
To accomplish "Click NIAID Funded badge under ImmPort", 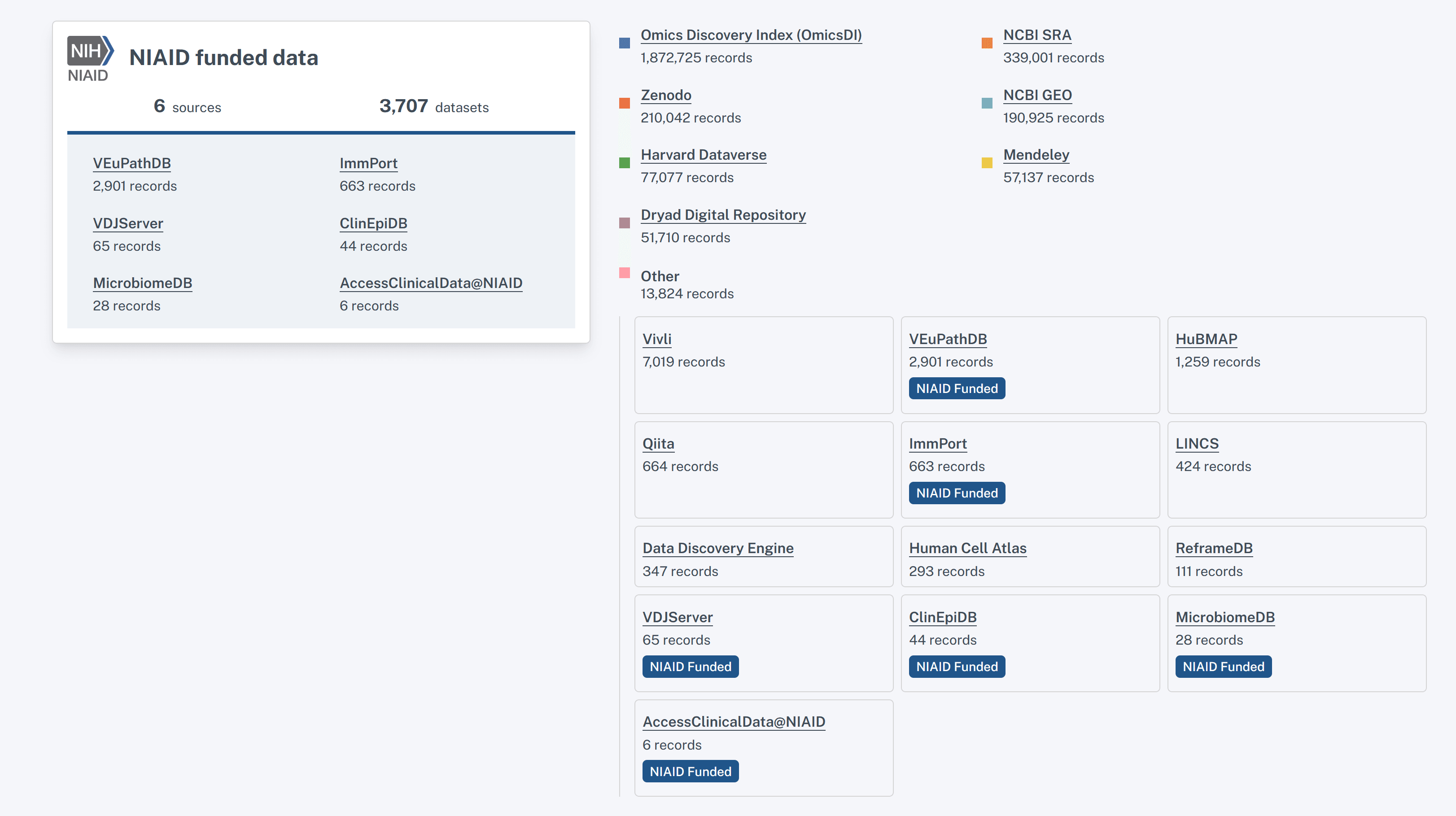I will click(957, 493).
